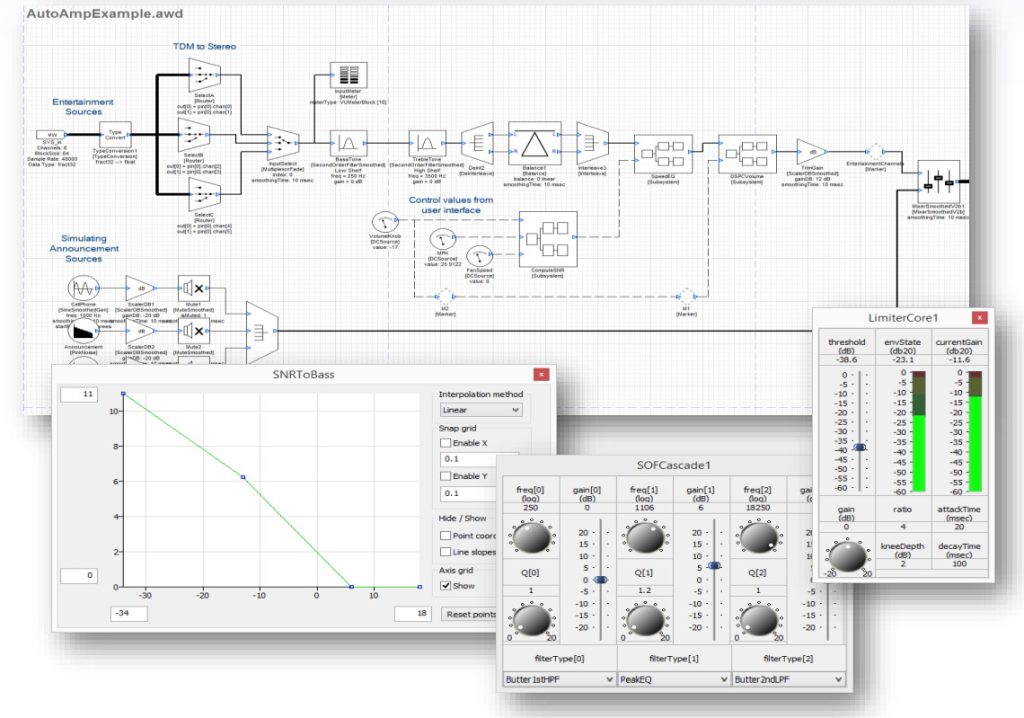The width and height of the screenshot is (1024, 718).
Task: Click the CellPhone sine generator block
Action: tap(84, 289)
